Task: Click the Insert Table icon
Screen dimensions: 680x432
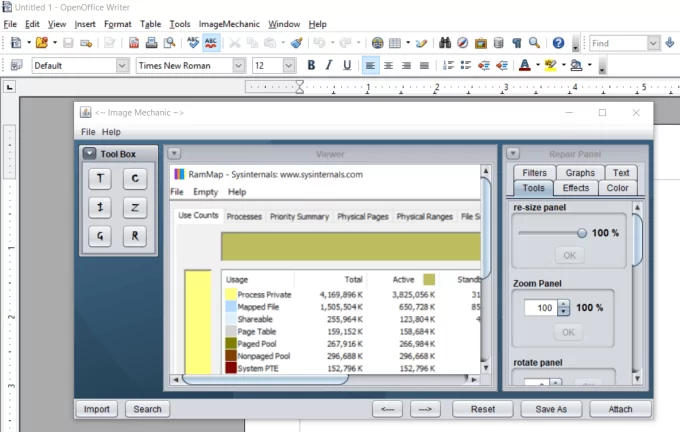Action: [x=395, y=43]
